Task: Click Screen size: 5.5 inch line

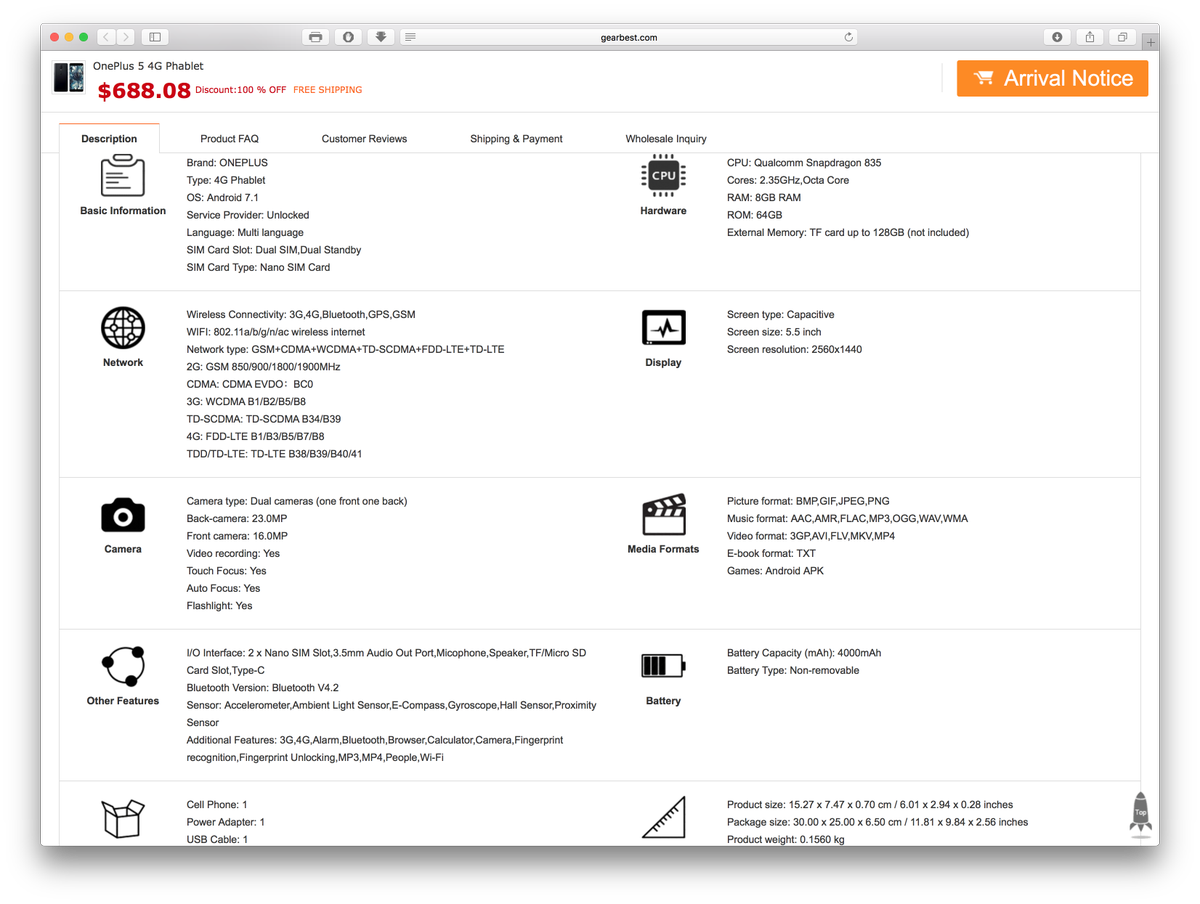Action: pyautogui.click(x=774, y=332)
